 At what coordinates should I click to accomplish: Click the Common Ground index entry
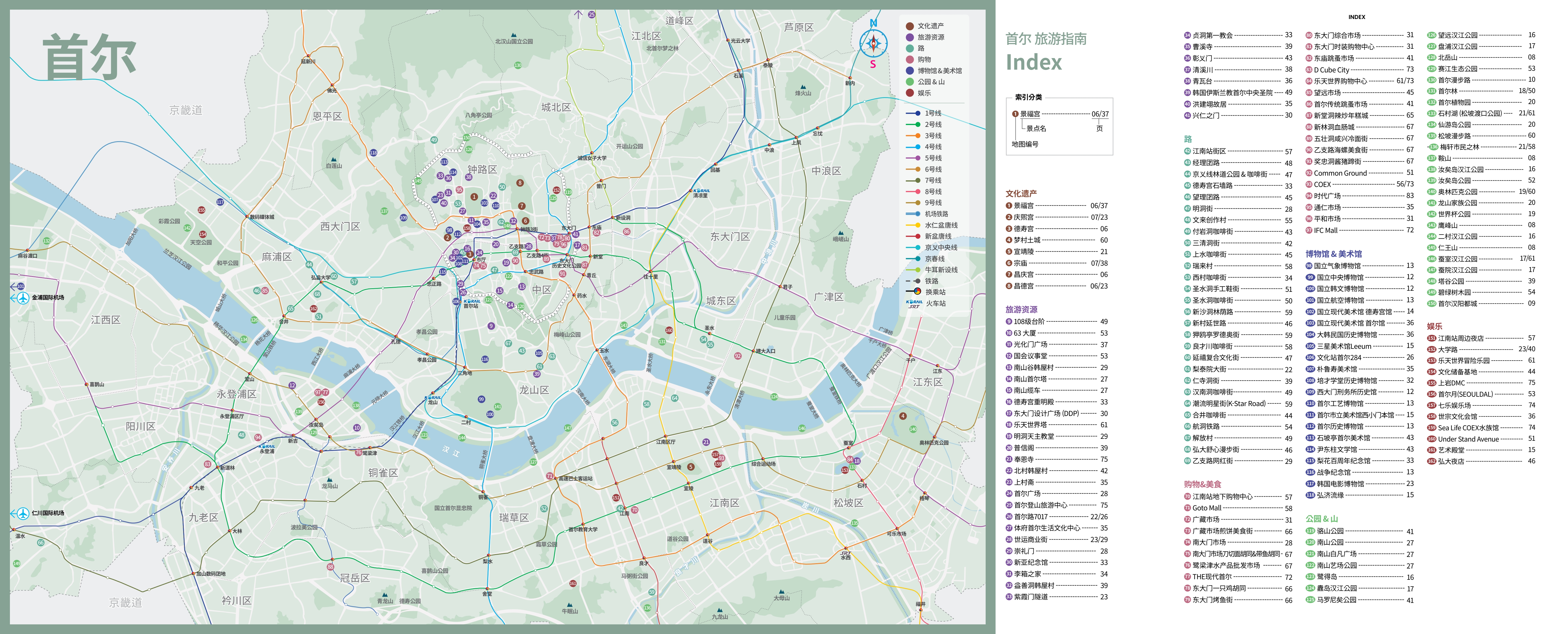click(x=1359, y=173)
